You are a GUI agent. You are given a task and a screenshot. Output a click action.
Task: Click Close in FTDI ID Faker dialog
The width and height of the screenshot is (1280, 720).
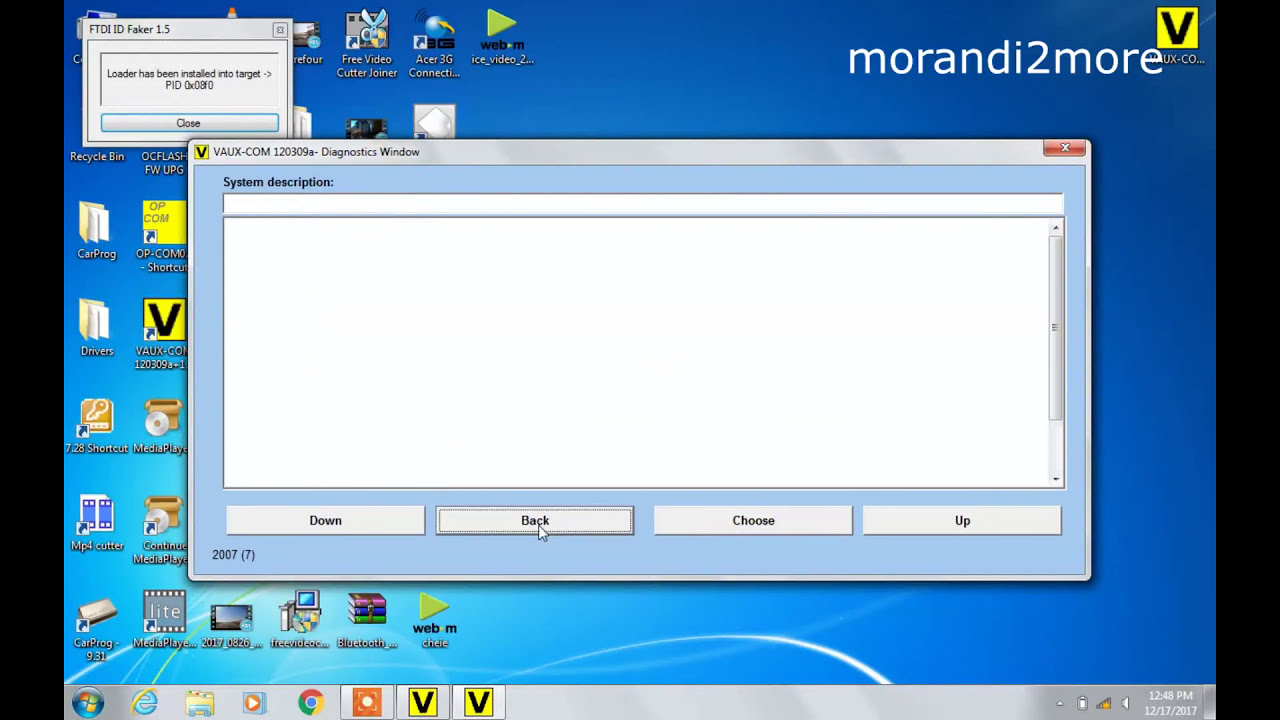(189, 123)
